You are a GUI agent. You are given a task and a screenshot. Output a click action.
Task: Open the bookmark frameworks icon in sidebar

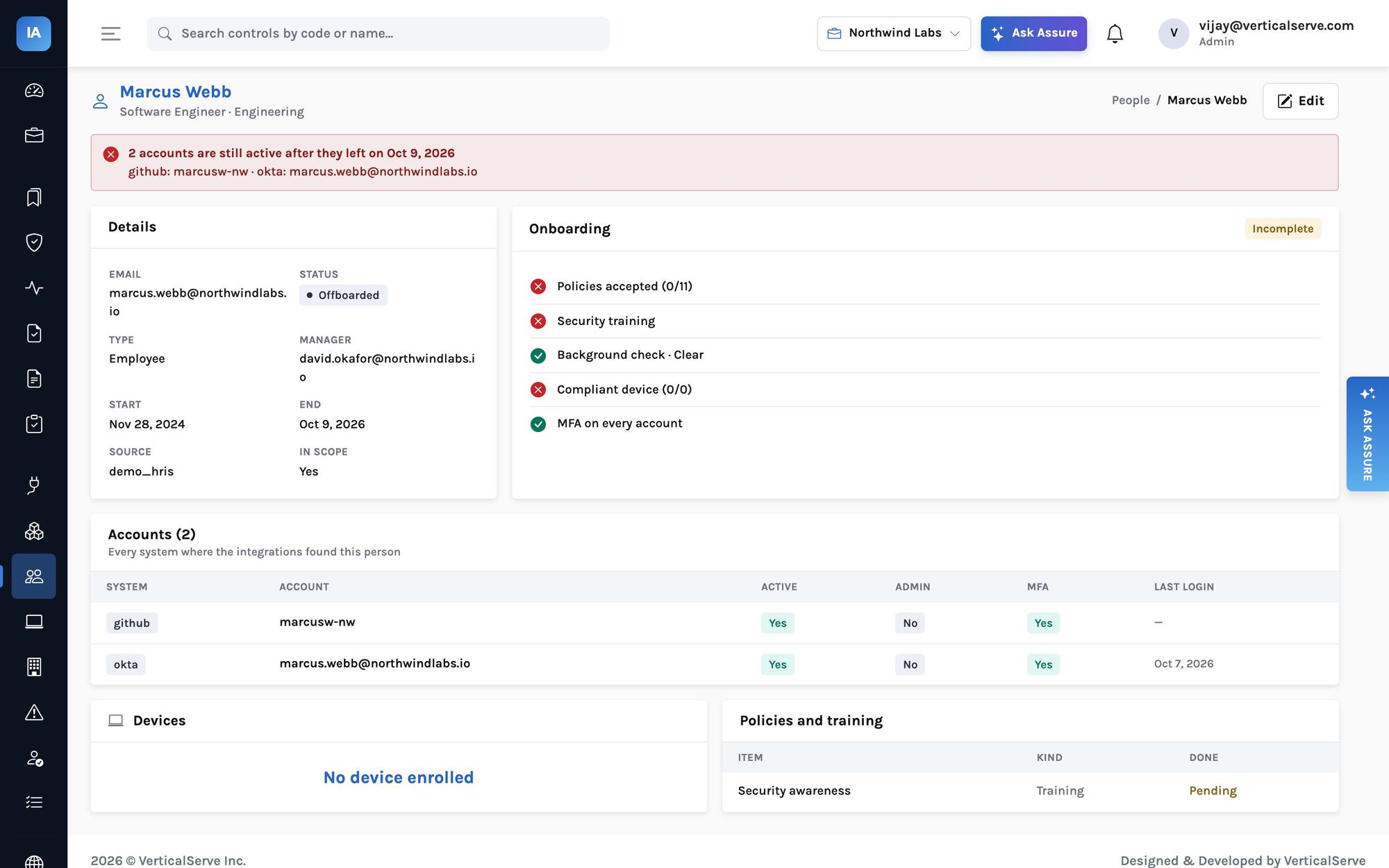pos(34,197)
